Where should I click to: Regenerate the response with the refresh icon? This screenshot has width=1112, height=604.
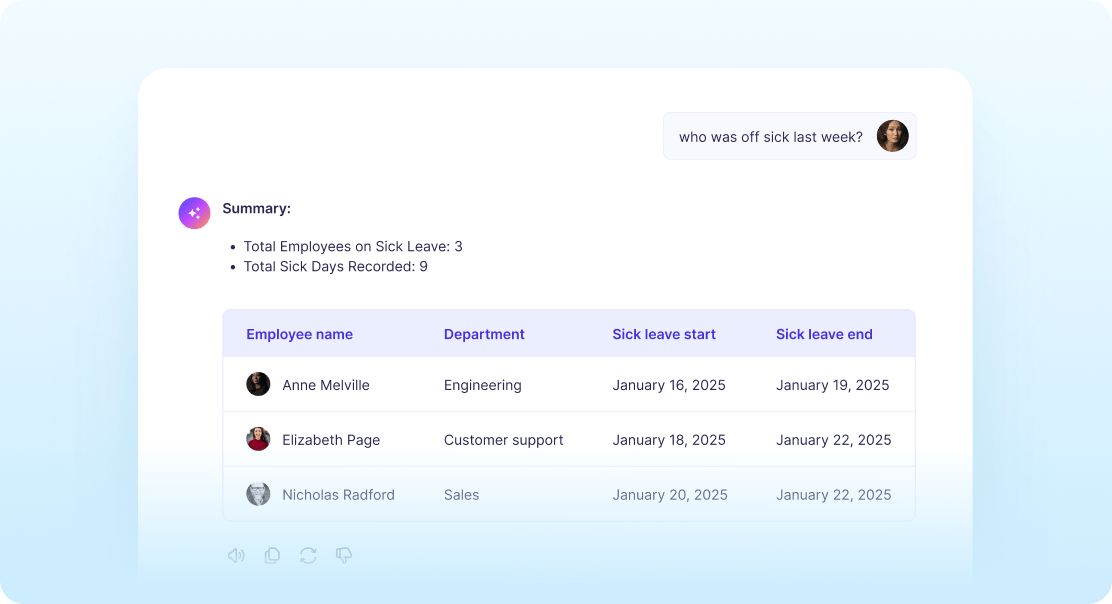[308, 555]
